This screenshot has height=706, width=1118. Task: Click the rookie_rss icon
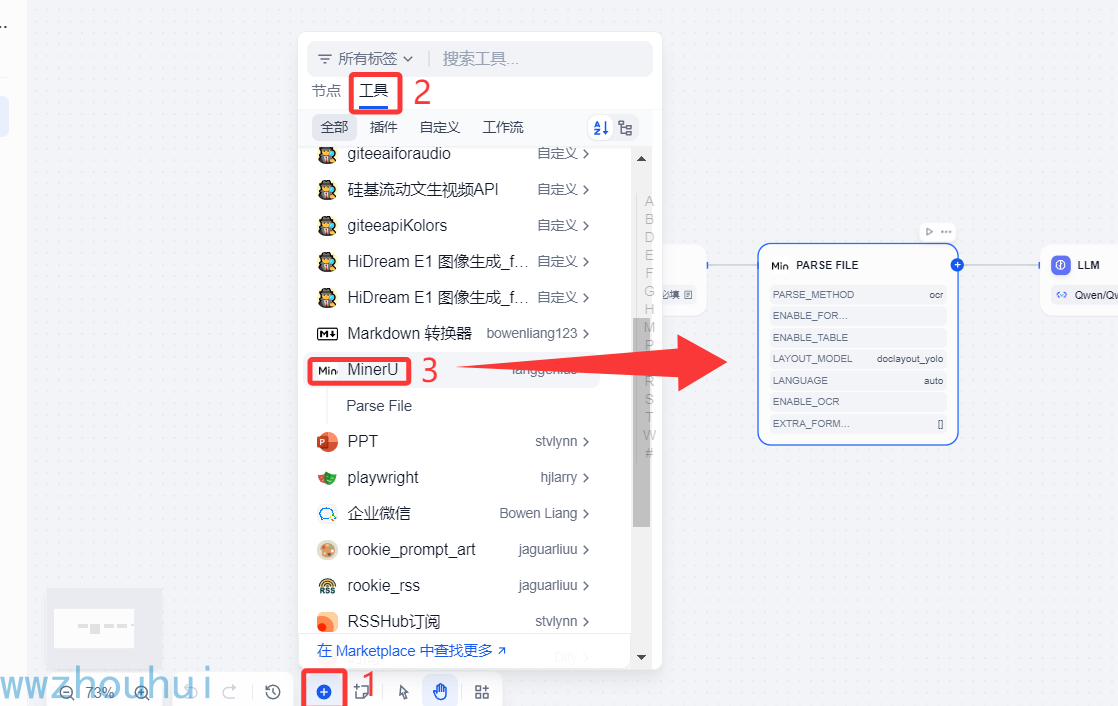[327, 586]
